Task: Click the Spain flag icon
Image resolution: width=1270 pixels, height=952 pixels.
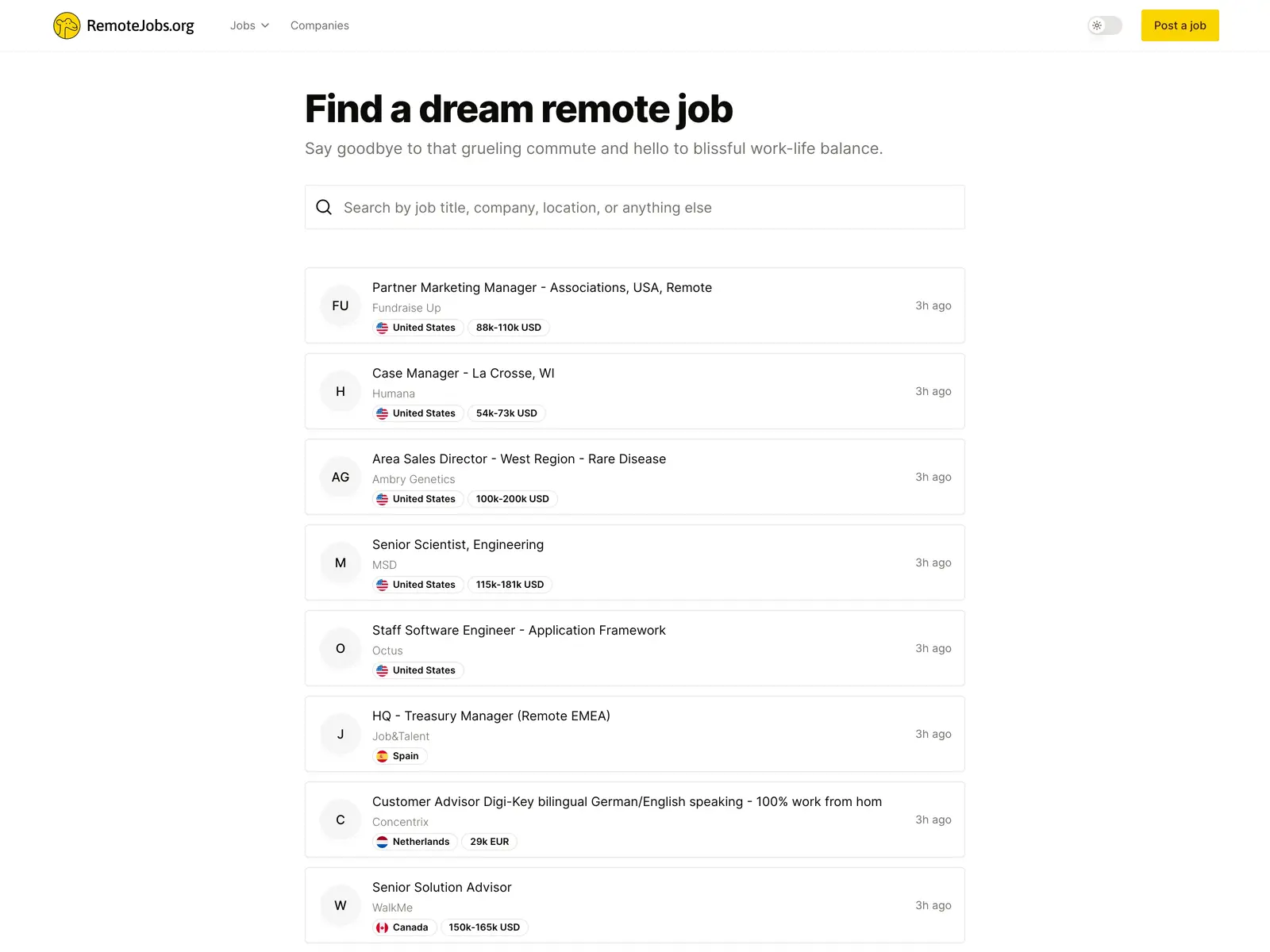Action: point(383,756)
